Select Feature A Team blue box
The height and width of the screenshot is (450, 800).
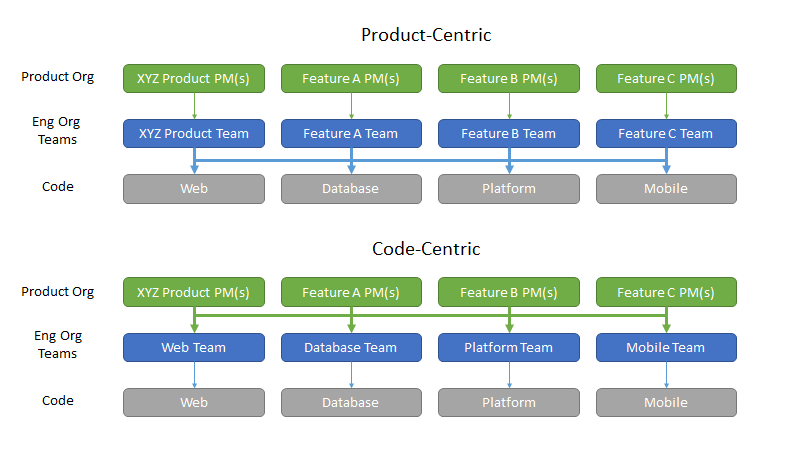pos(351,134)
